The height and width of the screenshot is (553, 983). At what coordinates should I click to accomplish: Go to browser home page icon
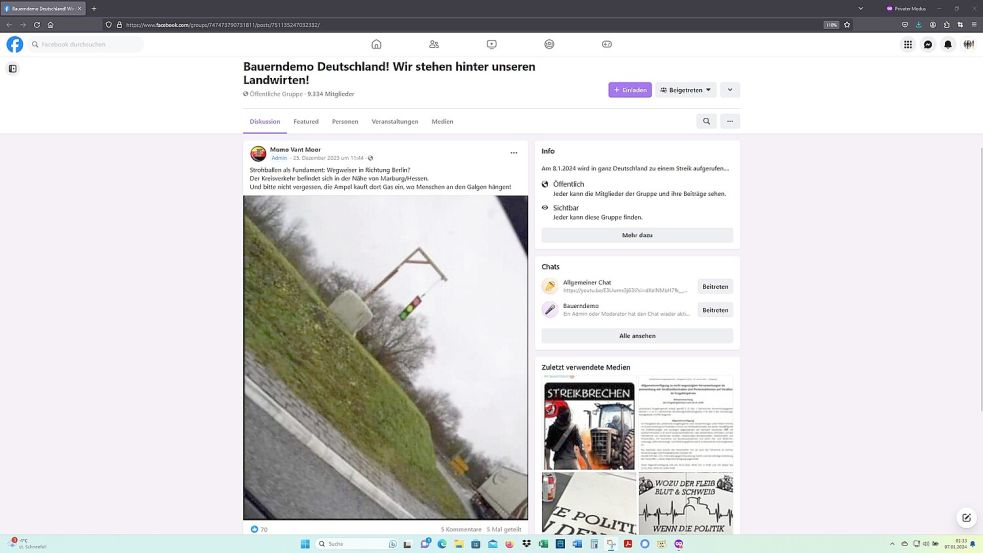(x=50, y=25)
